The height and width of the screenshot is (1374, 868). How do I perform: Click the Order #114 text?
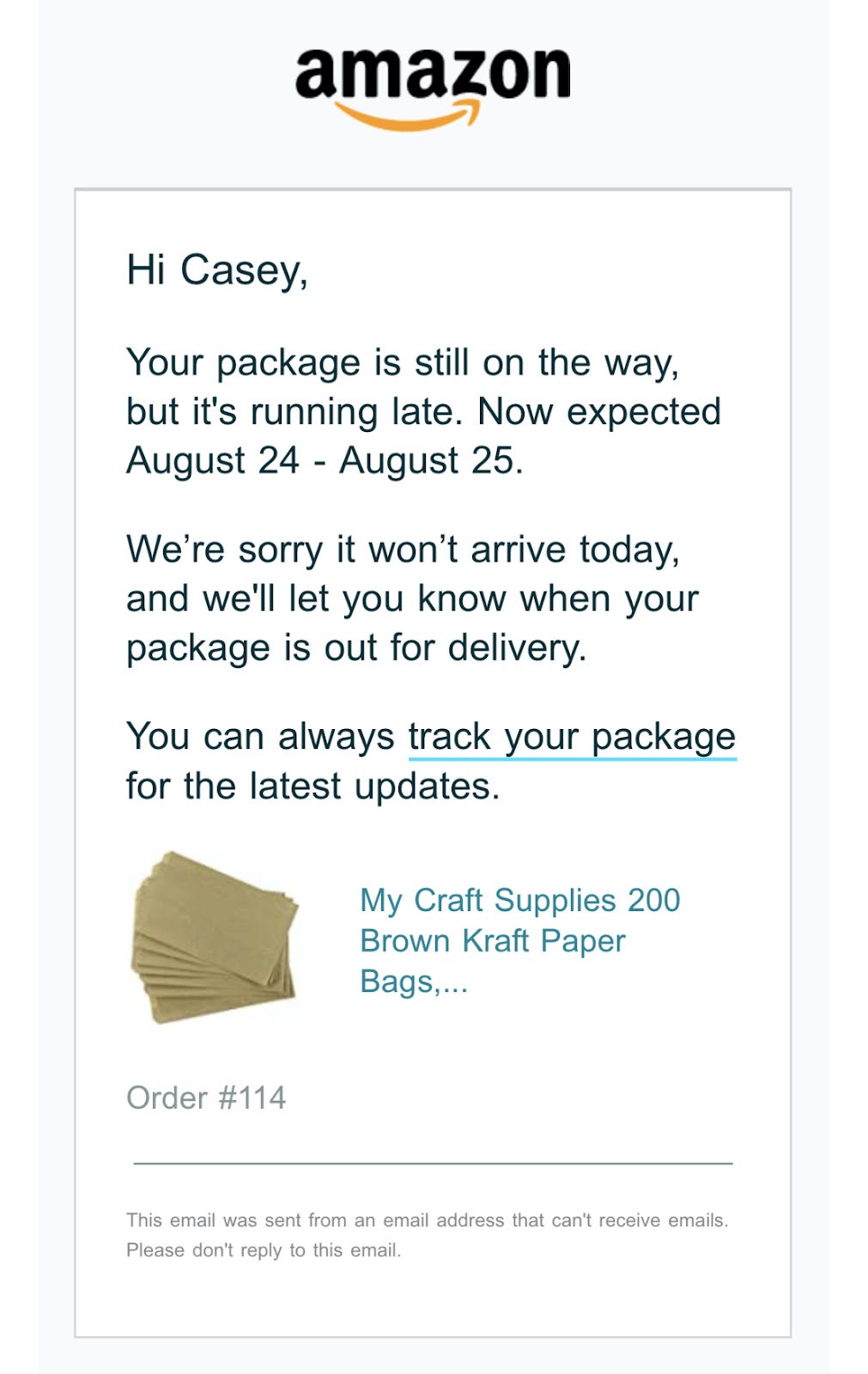coord(206,1097)
